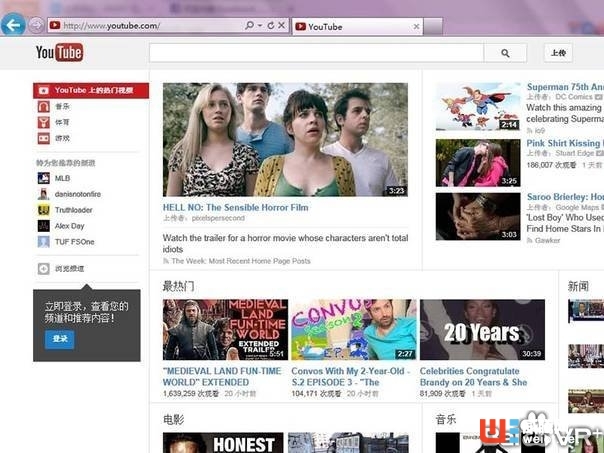Click the YouTube logo
The height and width of the screenshot is (453, 604).
point(59,52)
